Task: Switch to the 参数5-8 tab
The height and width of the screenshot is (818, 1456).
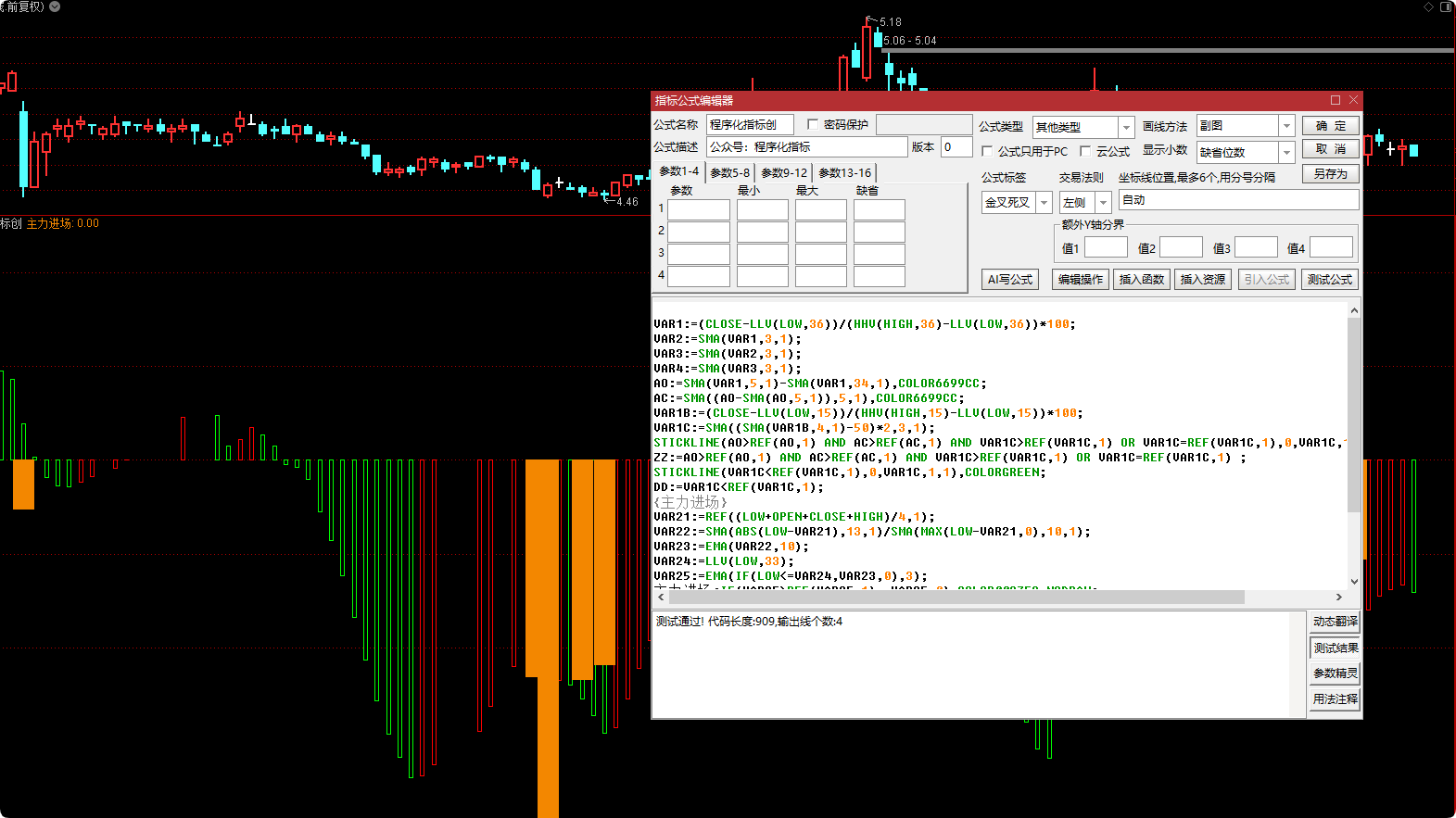Action: (x=729, y=173)
